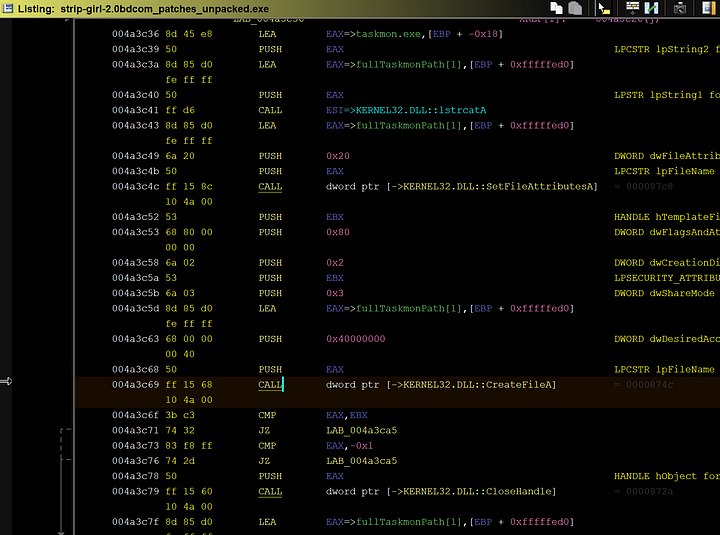This screenshot has height=535, width=720.
Task: Click the cursor location arrow in left margin
Action: (6, 381)
